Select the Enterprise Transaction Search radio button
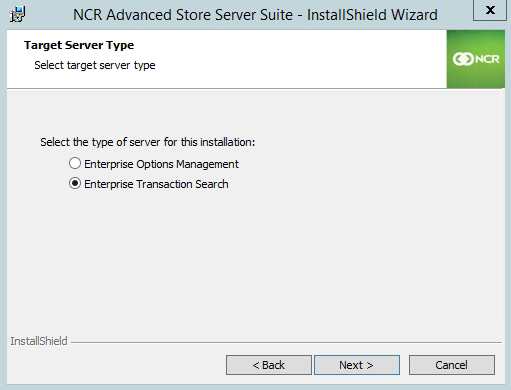The width and height of the screenshot is (511, 390). pos(75,184)
